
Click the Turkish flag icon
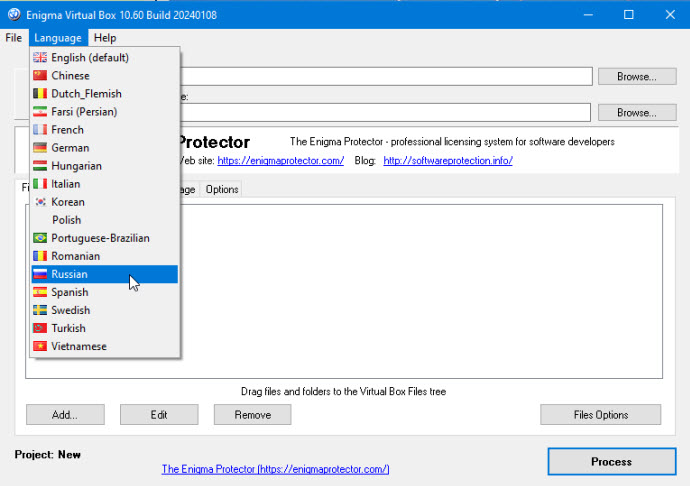click(40, 328)
